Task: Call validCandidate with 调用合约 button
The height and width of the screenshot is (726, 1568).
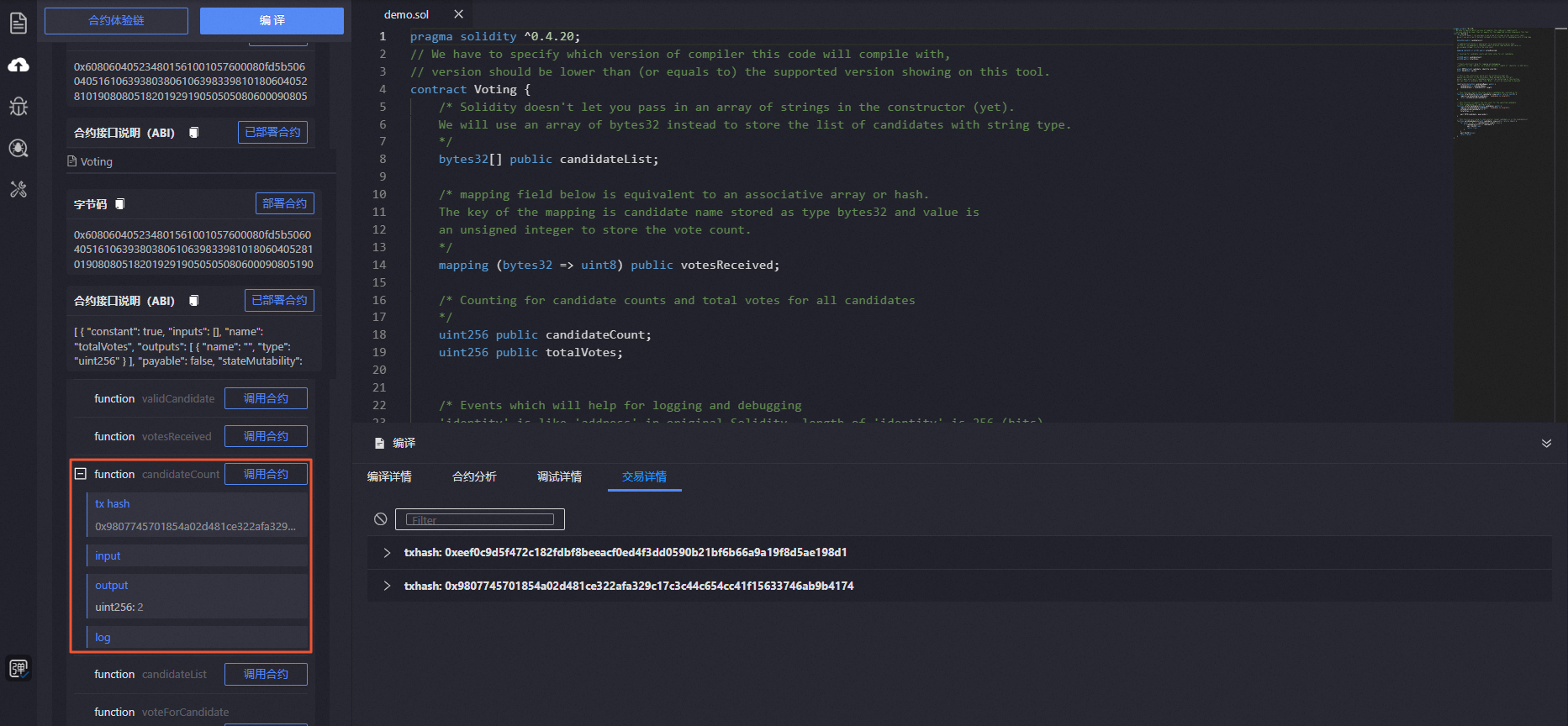Action: (x=266, y=398)
